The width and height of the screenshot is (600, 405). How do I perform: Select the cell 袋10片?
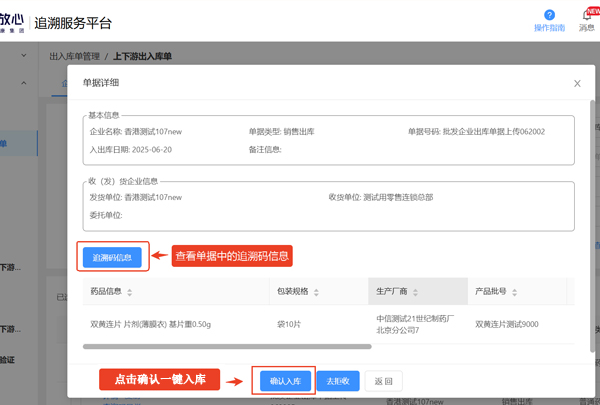289,324
